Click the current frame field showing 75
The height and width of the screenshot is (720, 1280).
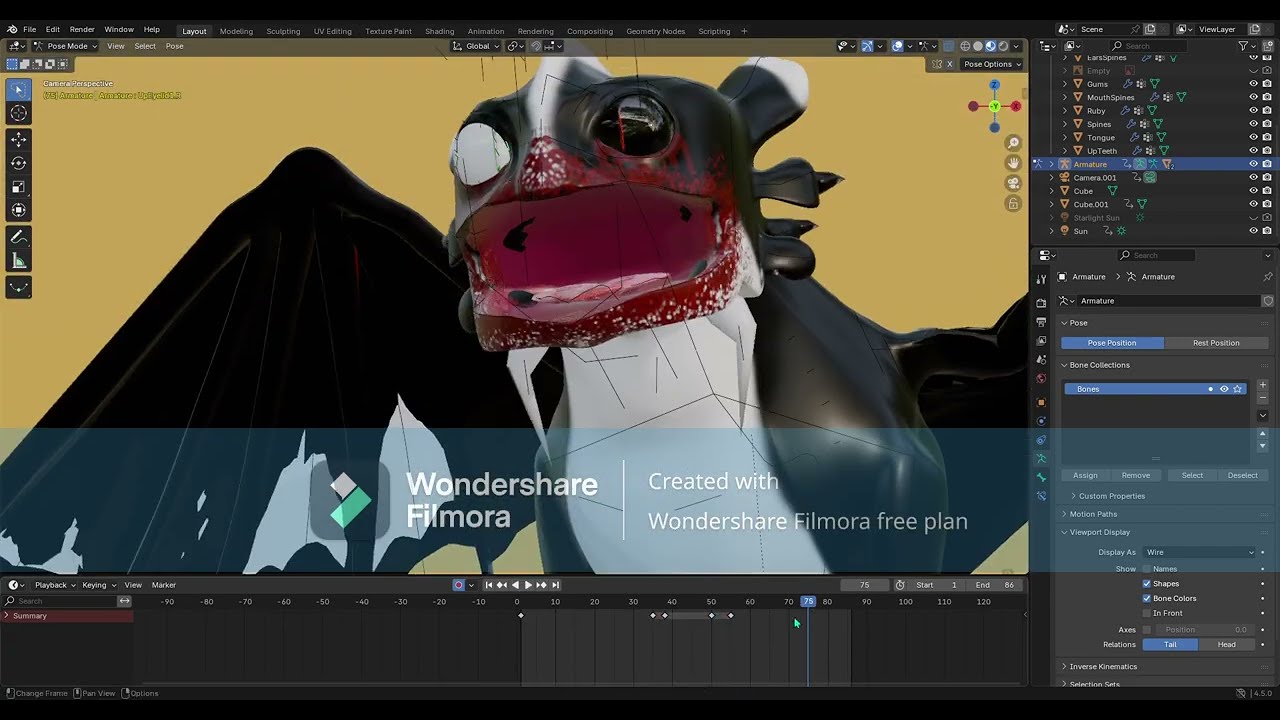click(x=865, y=585)
